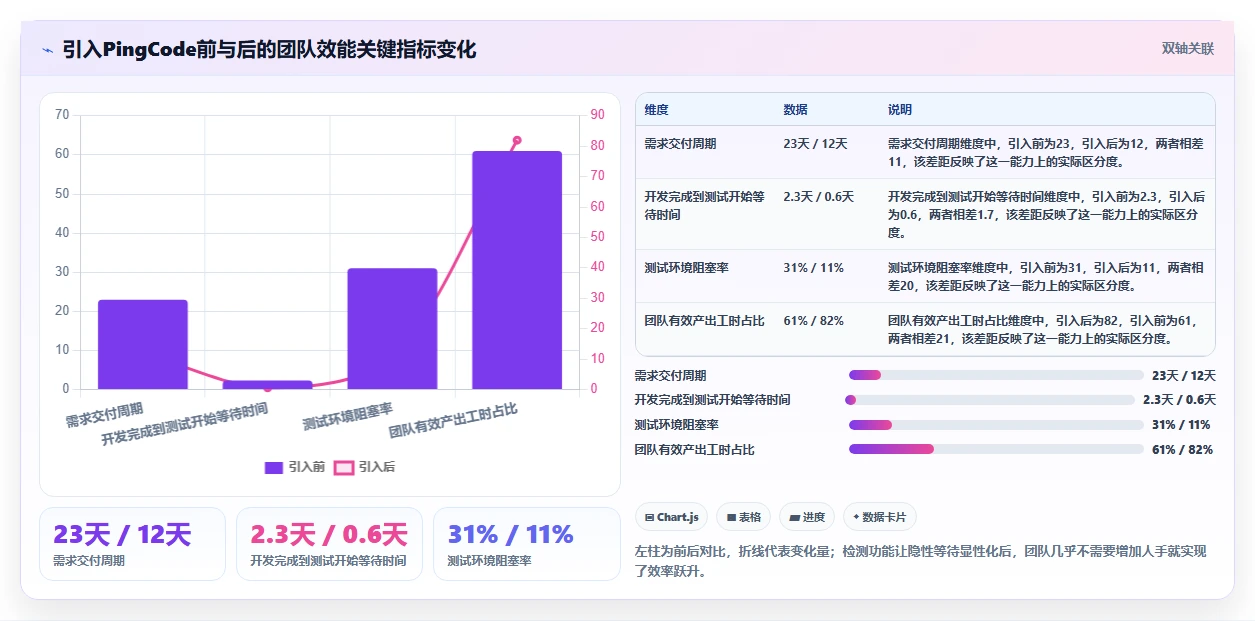Click the lightning icon beside the dashboard title

pyautogui.click(x=48, y=49)
